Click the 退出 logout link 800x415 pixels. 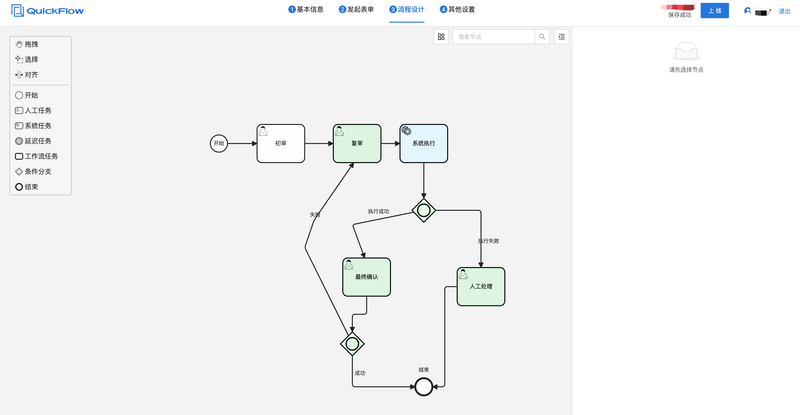pyautogui.click(x=784, y=11)
